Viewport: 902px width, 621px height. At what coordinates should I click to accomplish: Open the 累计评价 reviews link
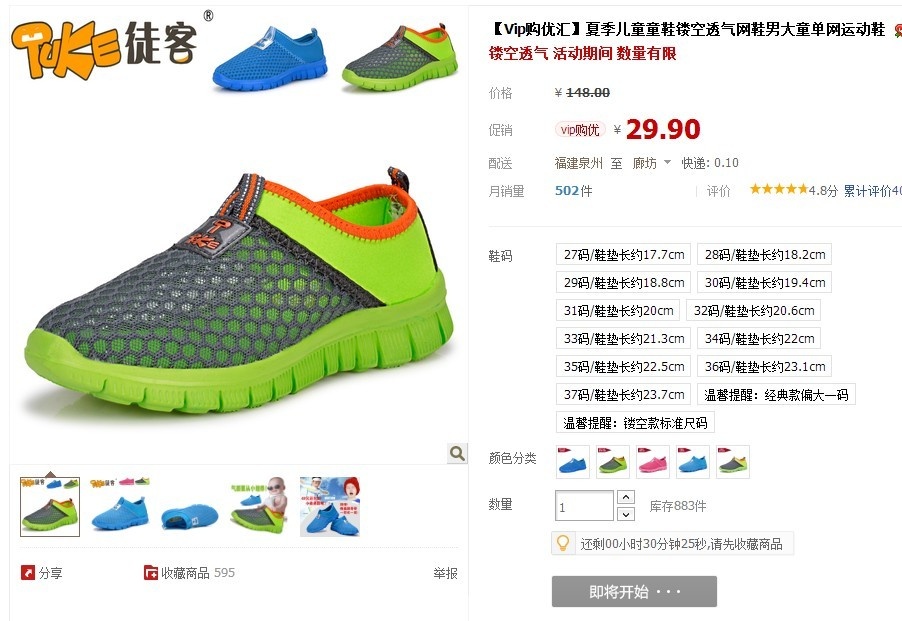pyautogui.click(x=872, y=191)
